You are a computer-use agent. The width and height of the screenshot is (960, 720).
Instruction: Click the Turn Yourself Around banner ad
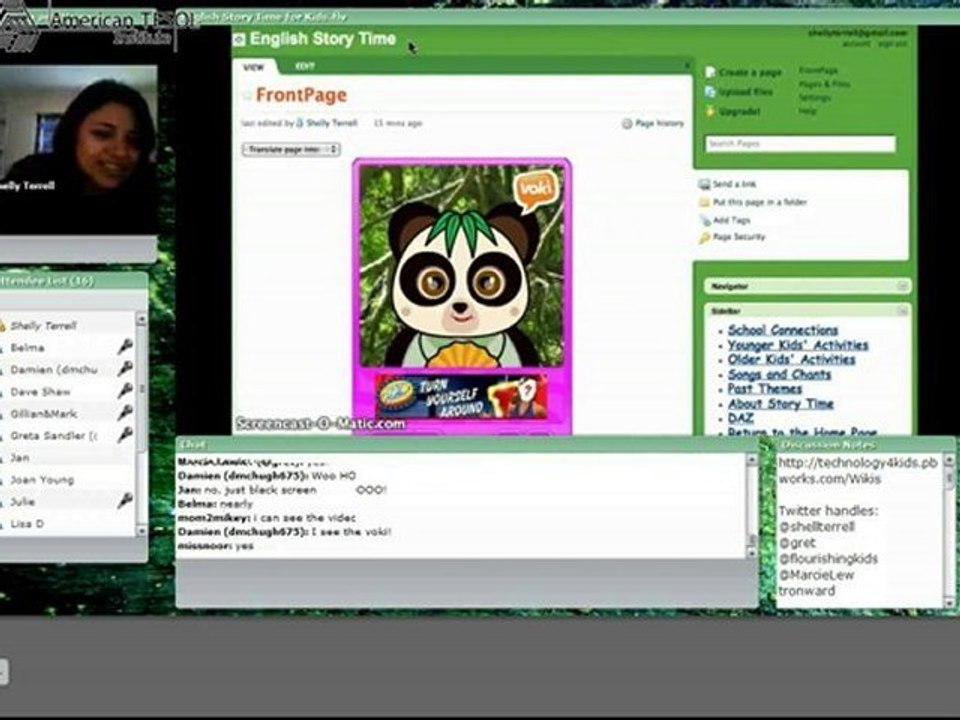pyautogui.click(x=462, y=396)
